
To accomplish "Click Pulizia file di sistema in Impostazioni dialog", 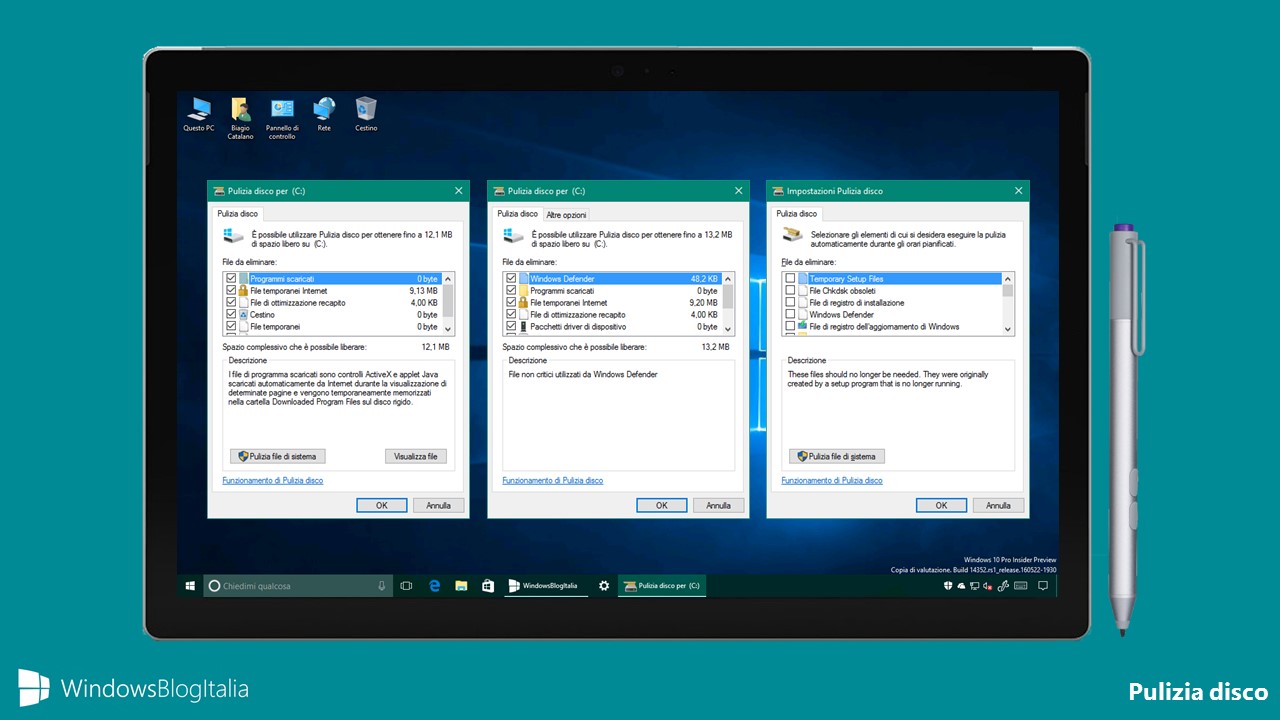I will pyautogui.click(x=836, y=456).
